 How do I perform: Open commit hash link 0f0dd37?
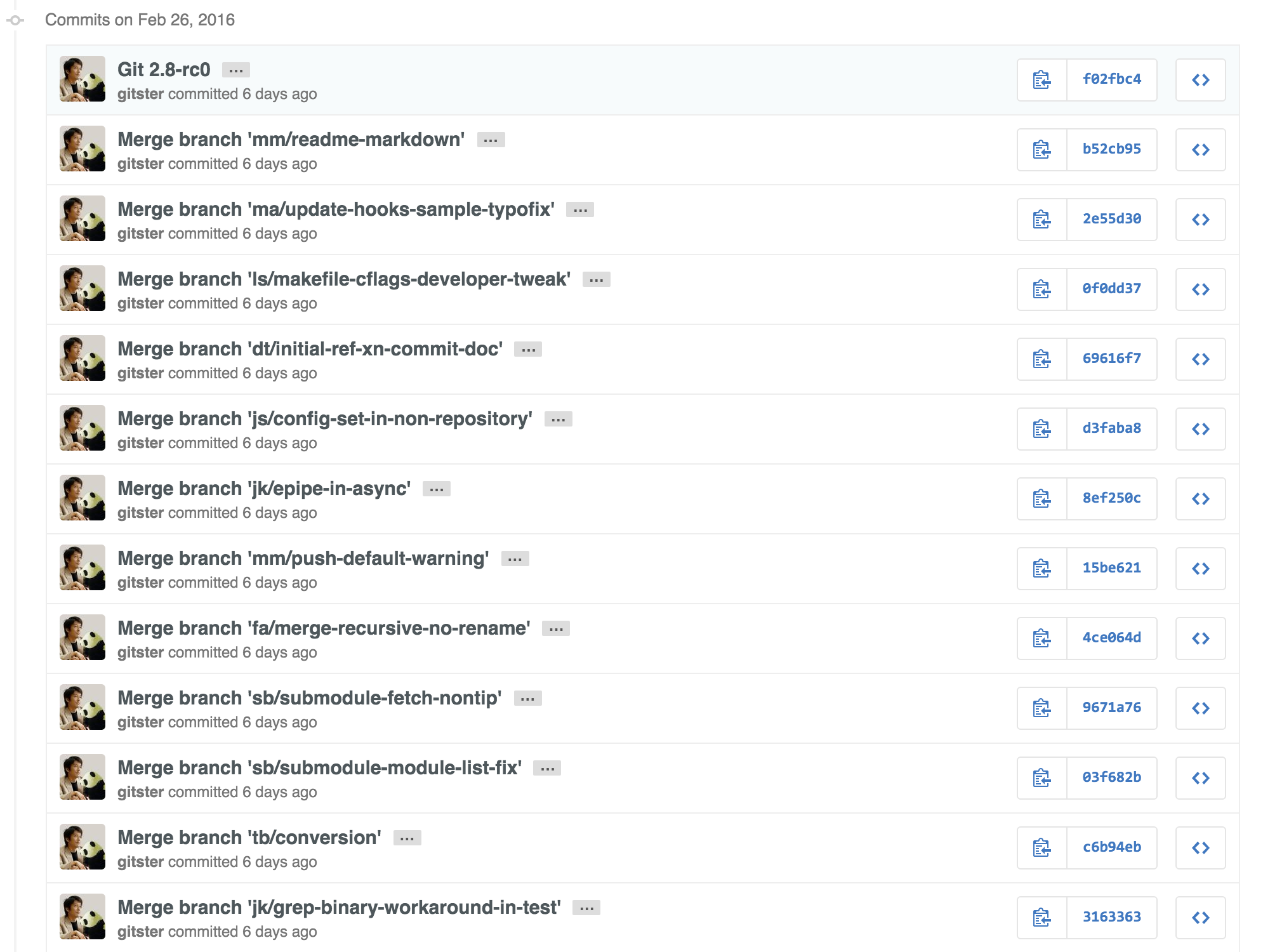[x=1112, y=289]
